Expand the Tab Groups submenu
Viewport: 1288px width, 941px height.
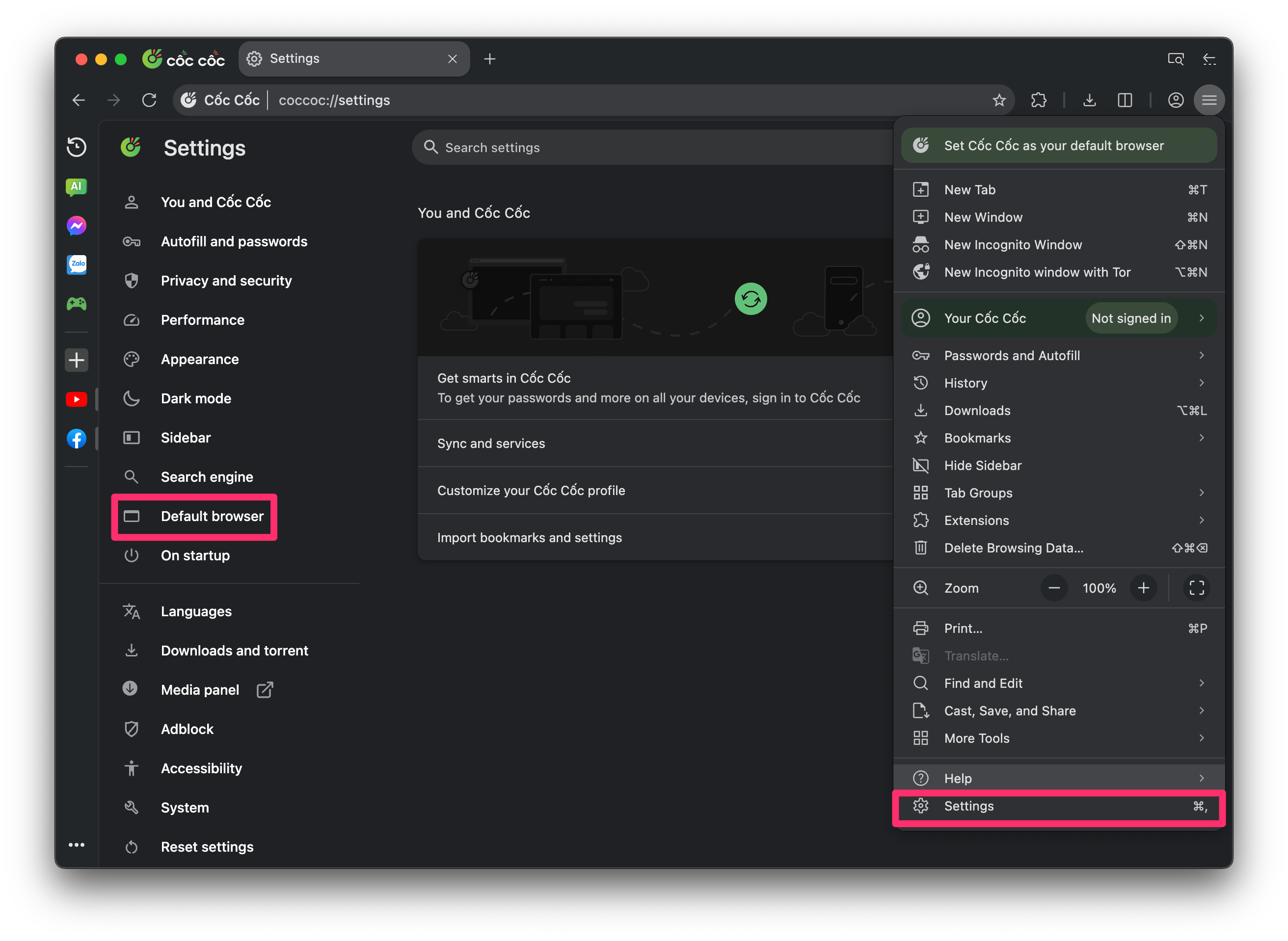pos(1202,493)
